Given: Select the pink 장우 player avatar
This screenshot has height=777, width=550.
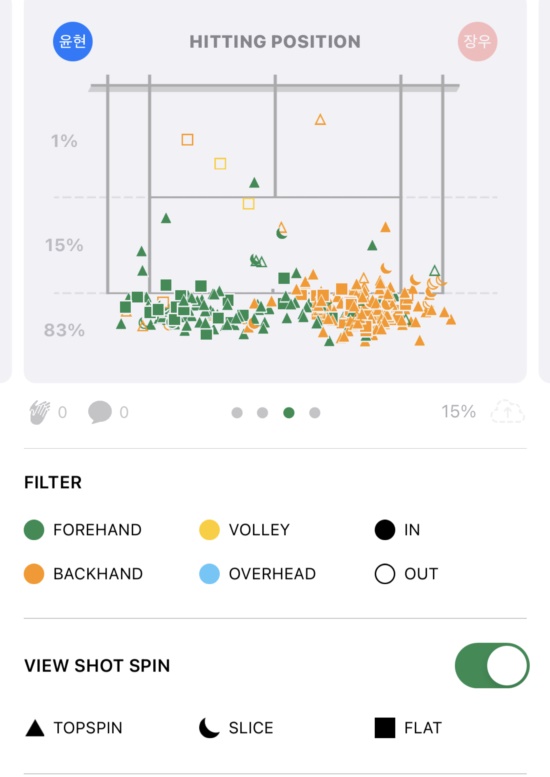Looking at the screenshot, I should (x=477, y=41).
